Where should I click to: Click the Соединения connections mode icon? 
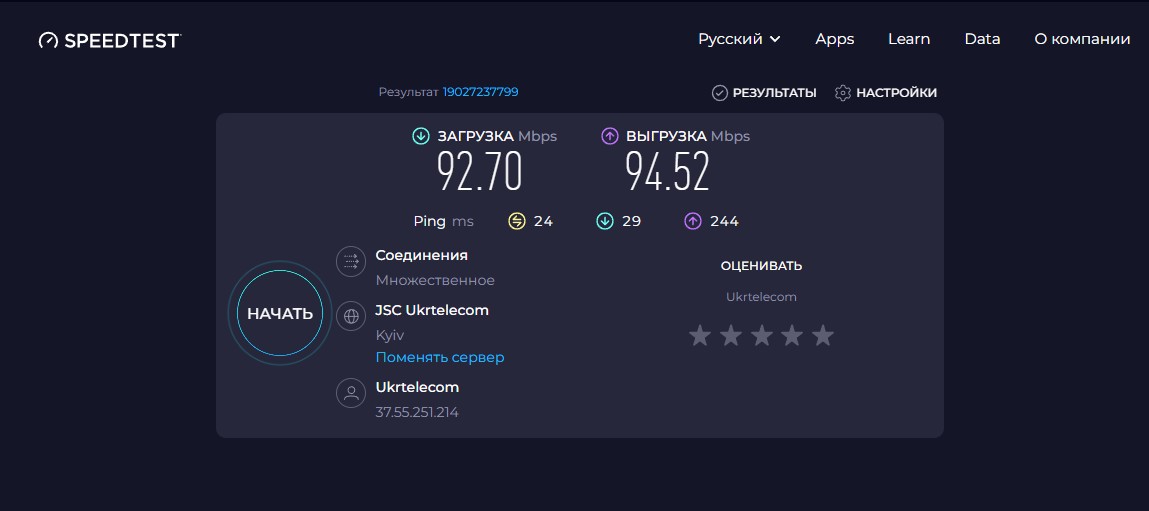point(351,261)
